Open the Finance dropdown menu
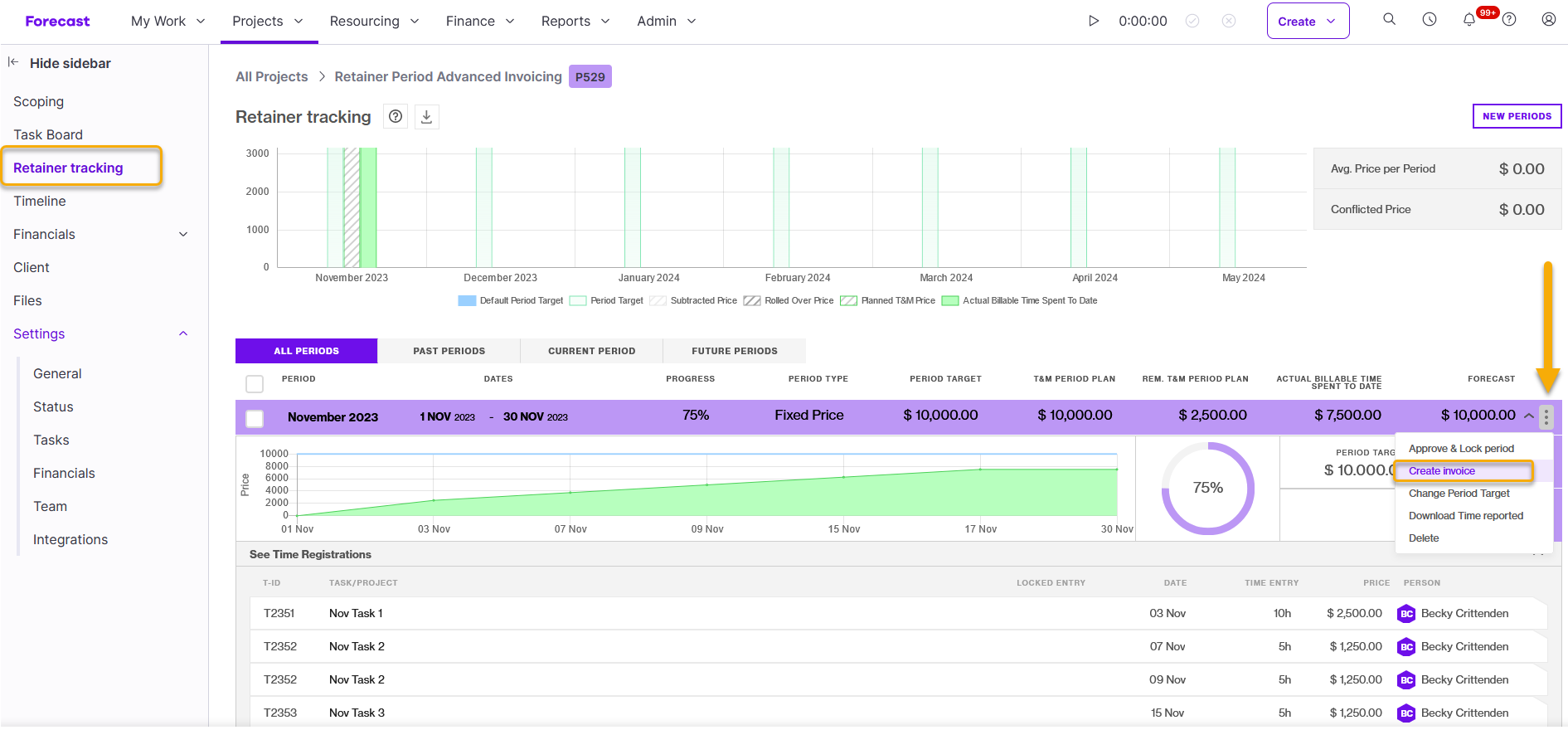Image resolution: width=1568 pixels, height=730 pixels. click(480, 21)
